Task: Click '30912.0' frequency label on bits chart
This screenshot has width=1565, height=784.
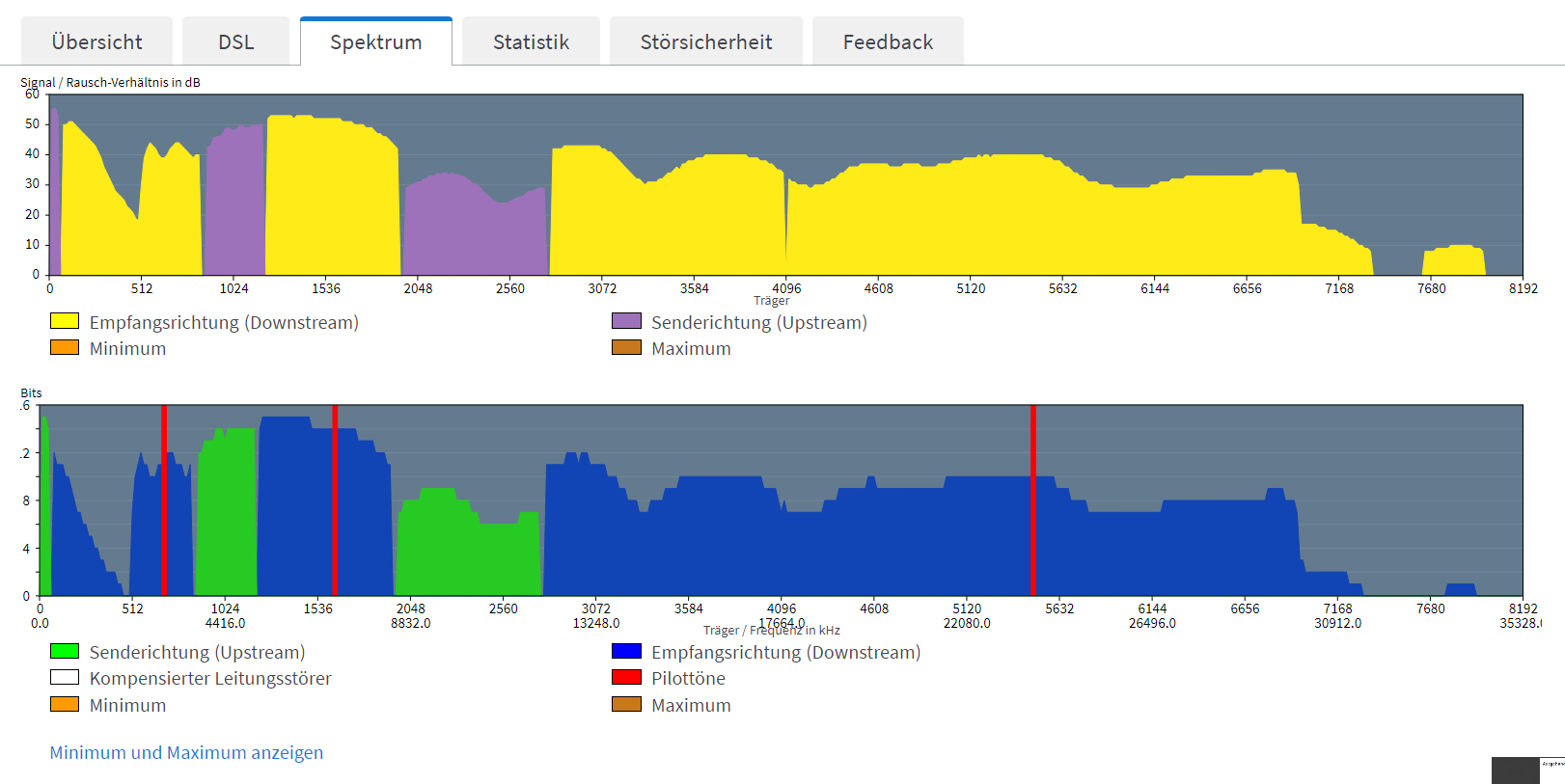Action: [x=1337, y=623]
